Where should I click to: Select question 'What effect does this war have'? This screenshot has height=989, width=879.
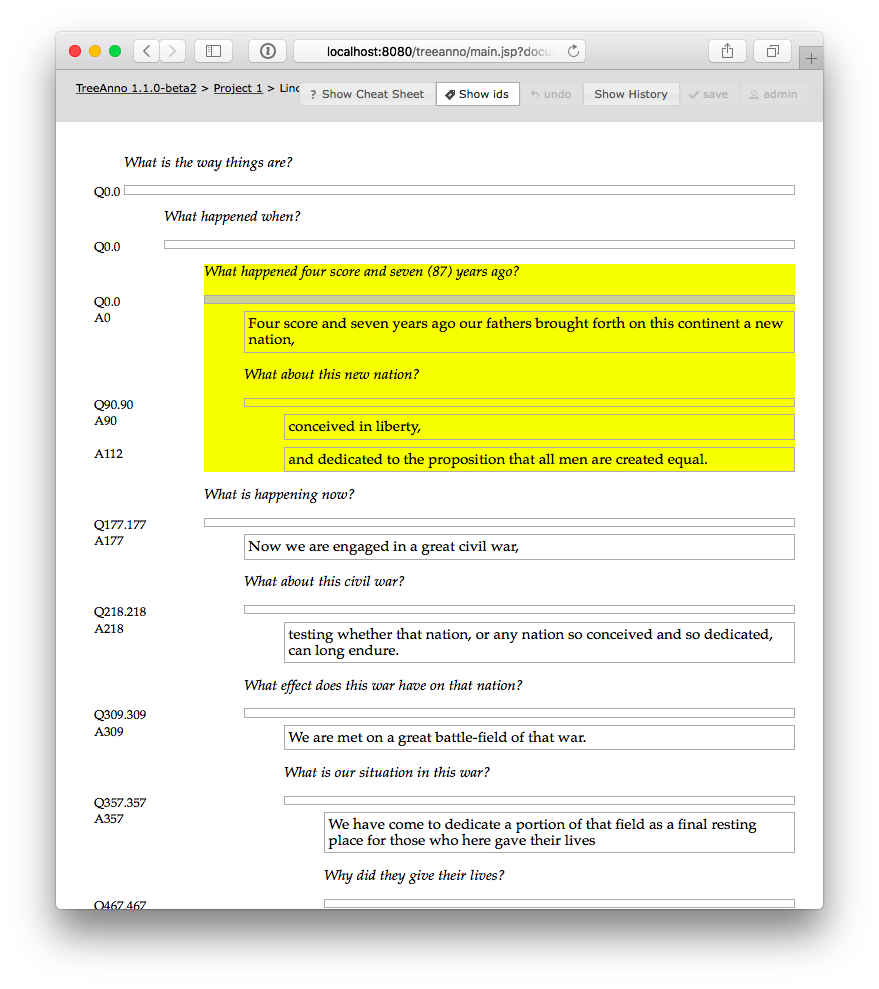[x=383, y=686]
